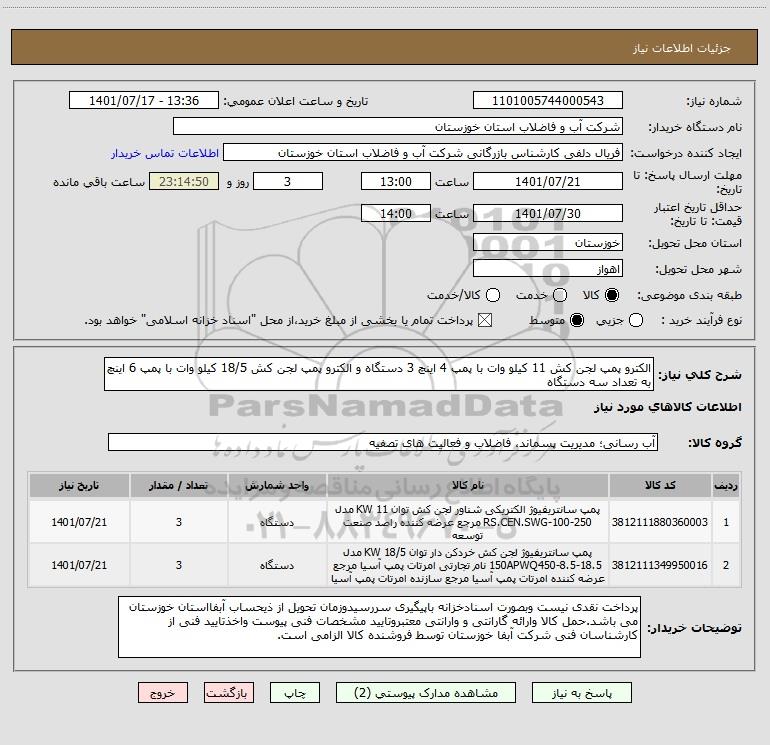
Task: Select جزیی purchase process radio
Action: (636, 320)
